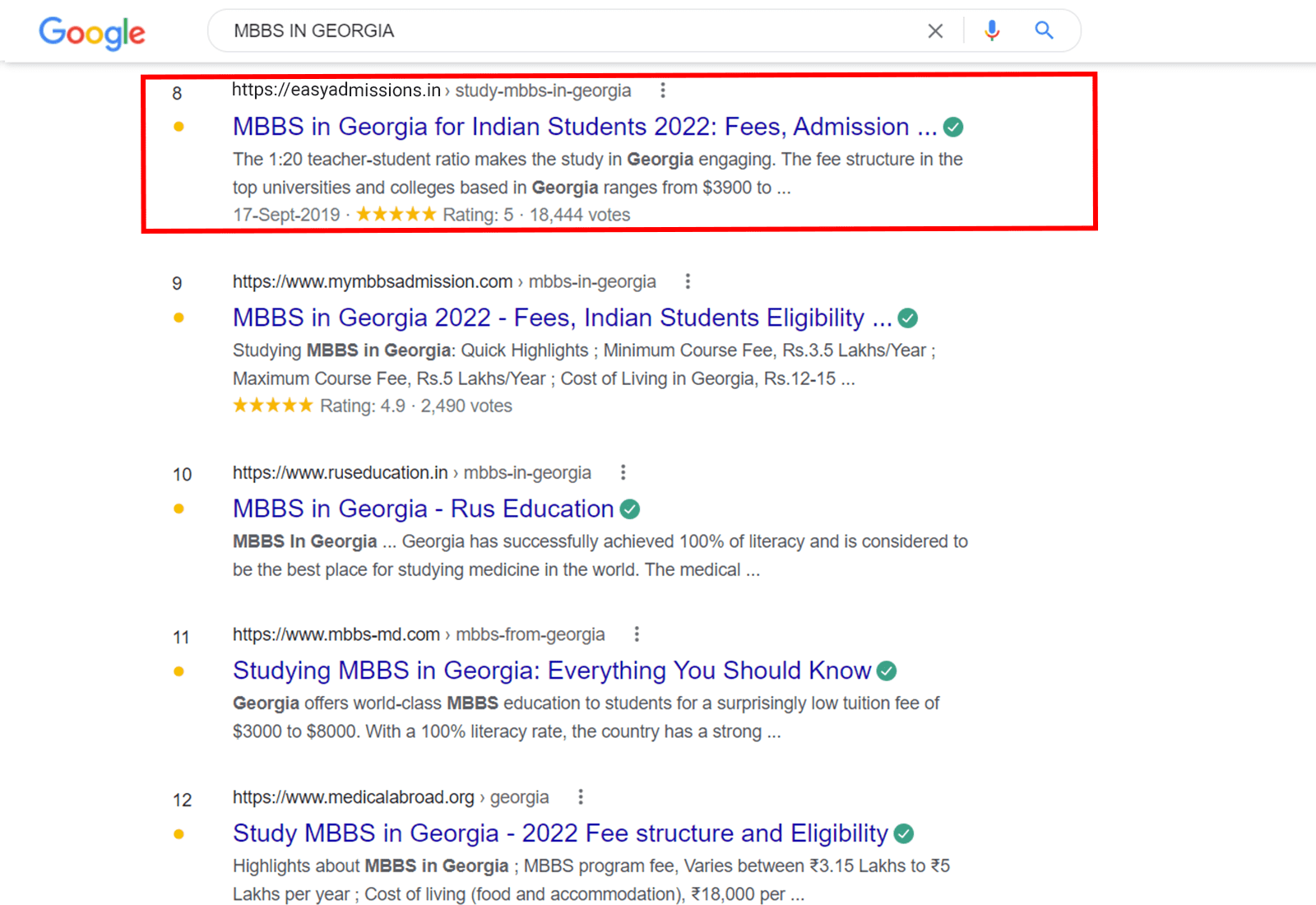Open MBBS in Georgia - Rus Education
The height and width of the screenshot is (905, 1316).
point(423,508)
